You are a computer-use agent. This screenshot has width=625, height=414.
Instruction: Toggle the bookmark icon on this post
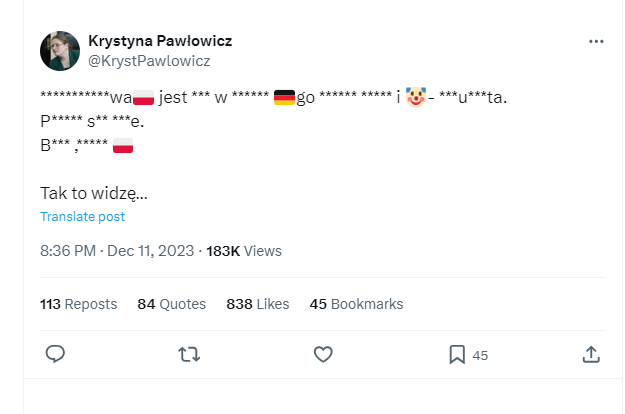[x=457, y=354]
